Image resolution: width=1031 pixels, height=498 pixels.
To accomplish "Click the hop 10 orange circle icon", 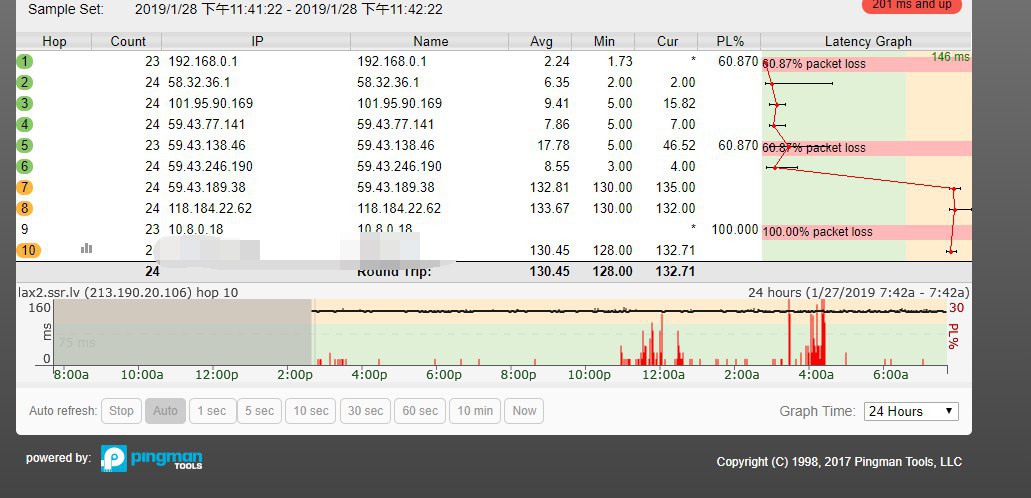I will coord(29,250).
